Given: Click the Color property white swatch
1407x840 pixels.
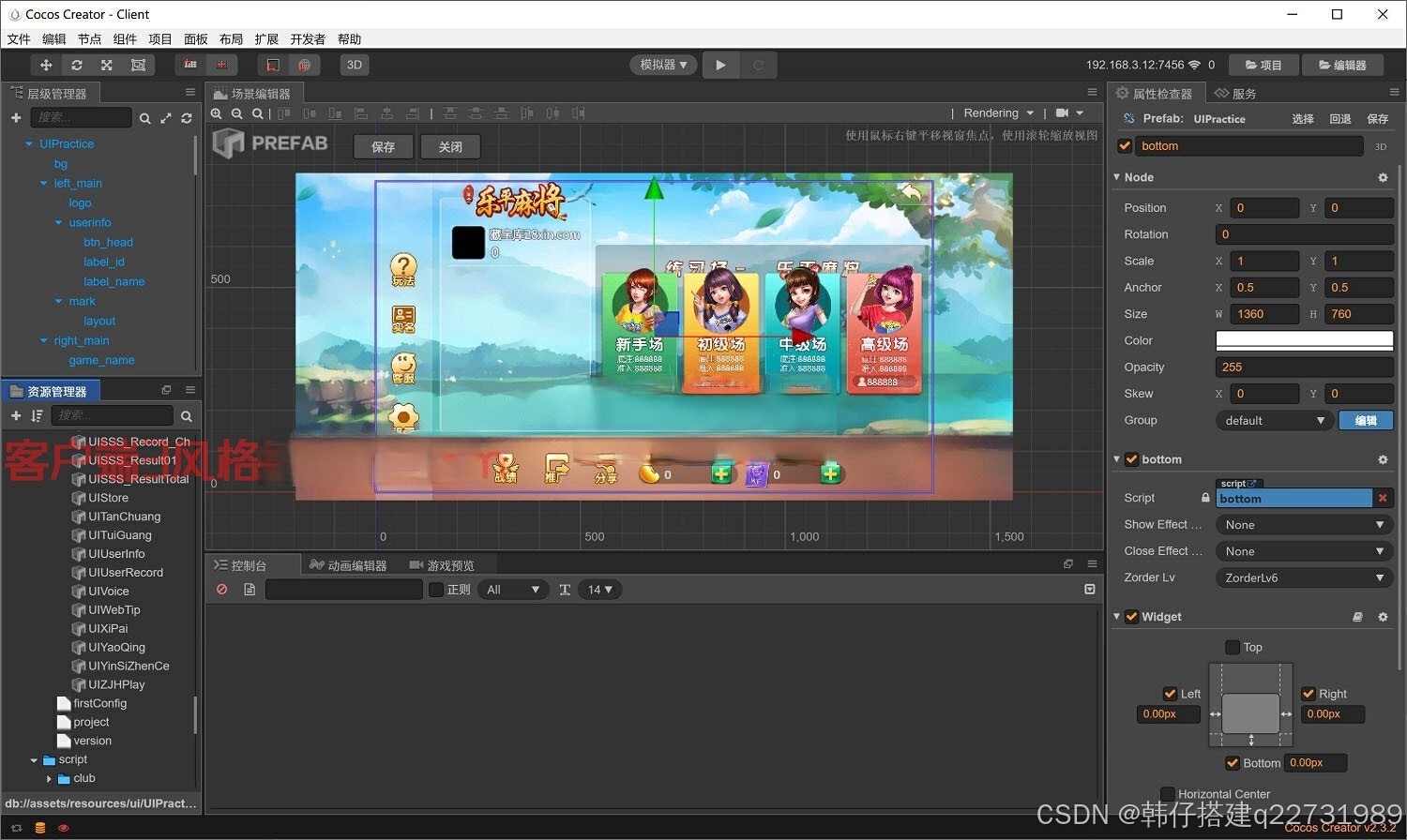Looking at the screenshot, I should click(x=1304, y=340).
